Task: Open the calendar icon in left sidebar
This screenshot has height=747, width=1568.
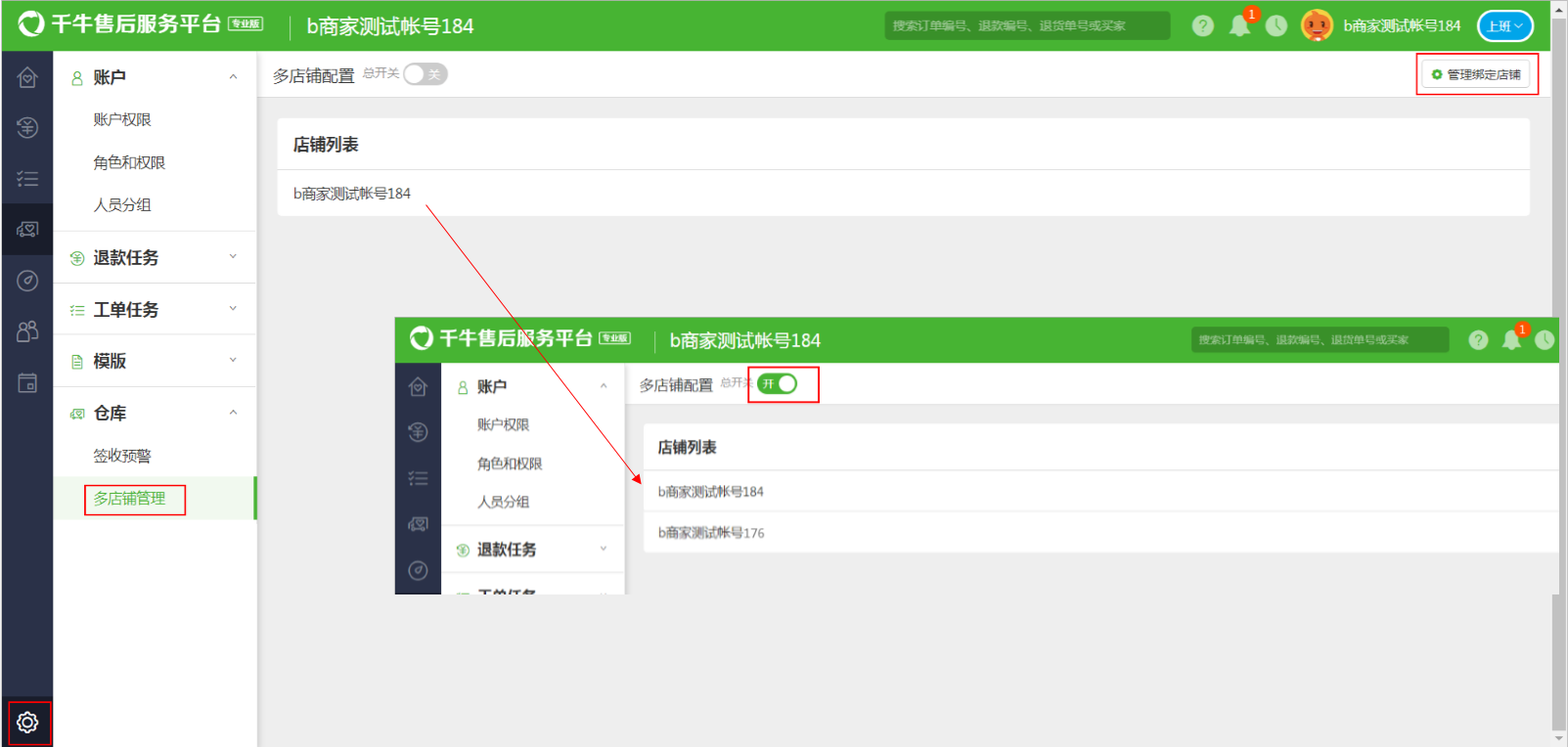Action: coord(27,382)
